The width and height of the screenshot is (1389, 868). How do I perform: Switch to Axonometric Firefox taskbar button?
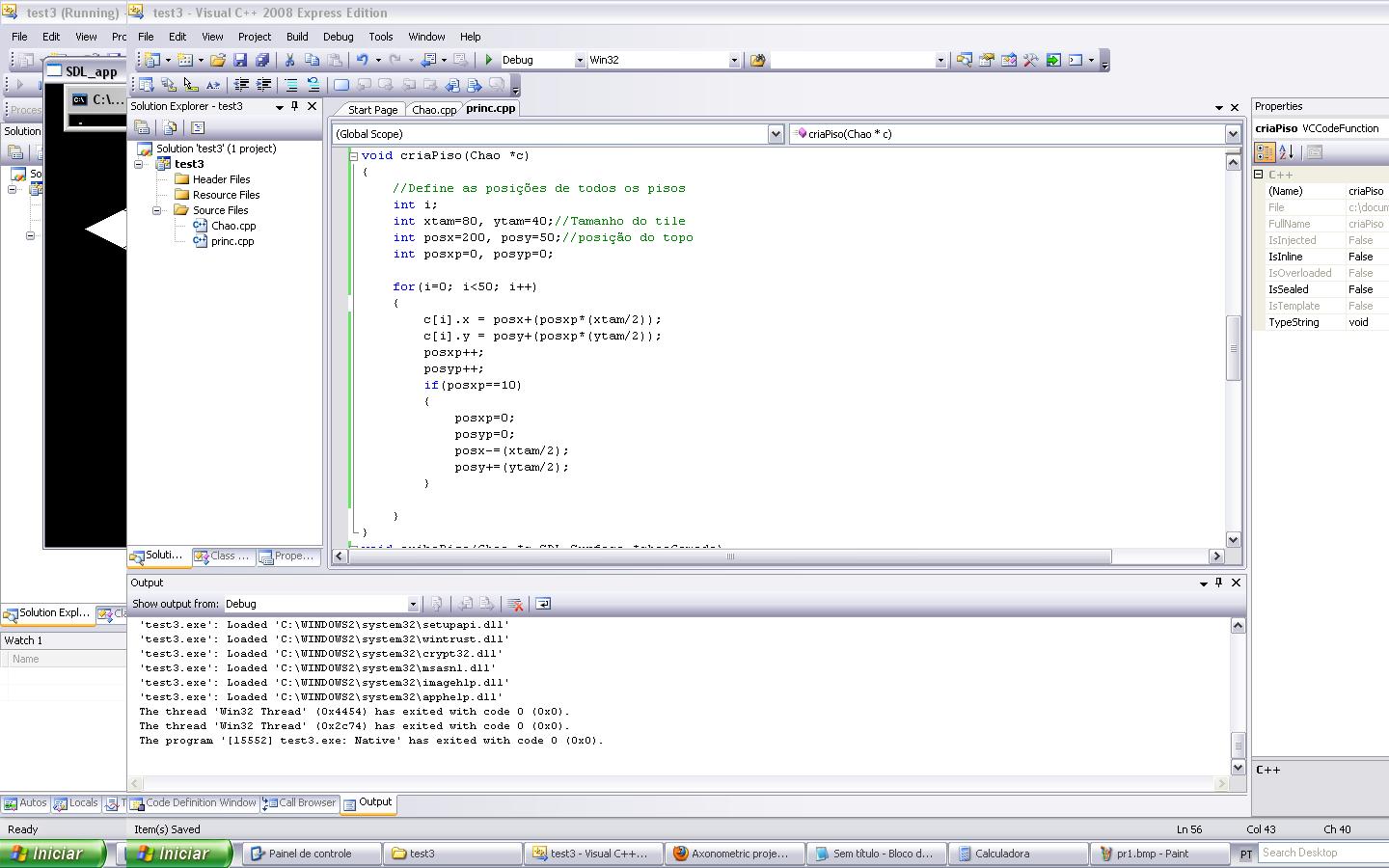pos(736,854)
